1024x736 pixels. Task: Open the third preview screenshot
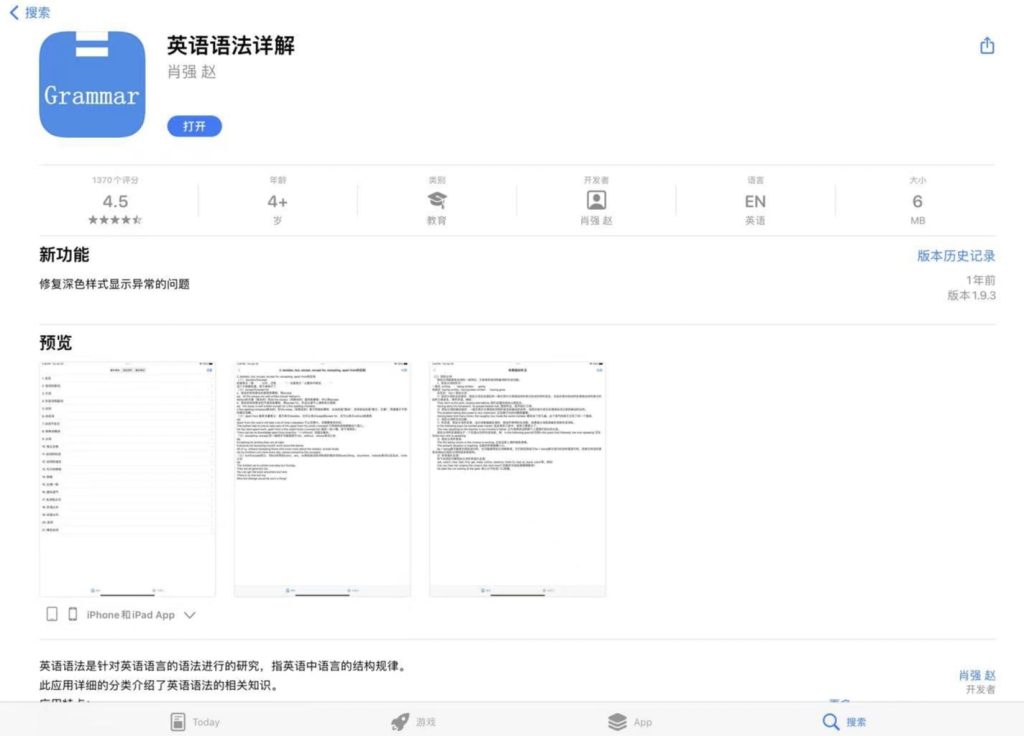pyautogui.click(x=517, y=479)
